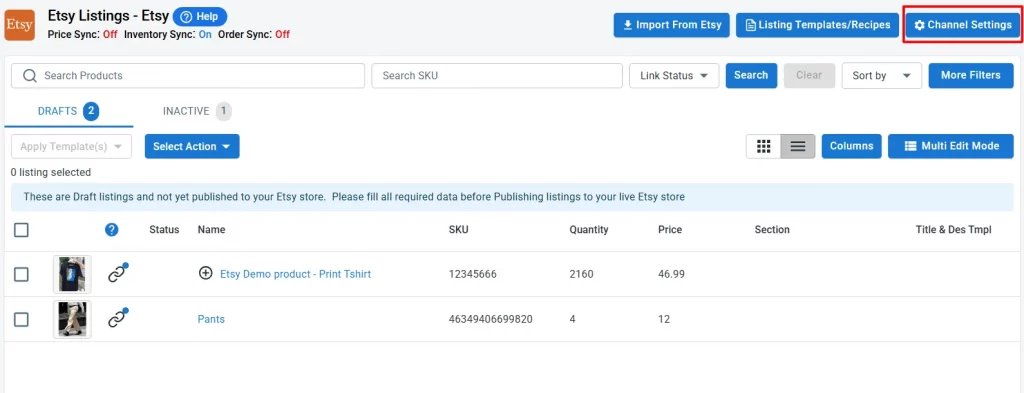Viewport: 1024px width, 393px height.
Task: Click the blue Search button
Action: (751, 75)
